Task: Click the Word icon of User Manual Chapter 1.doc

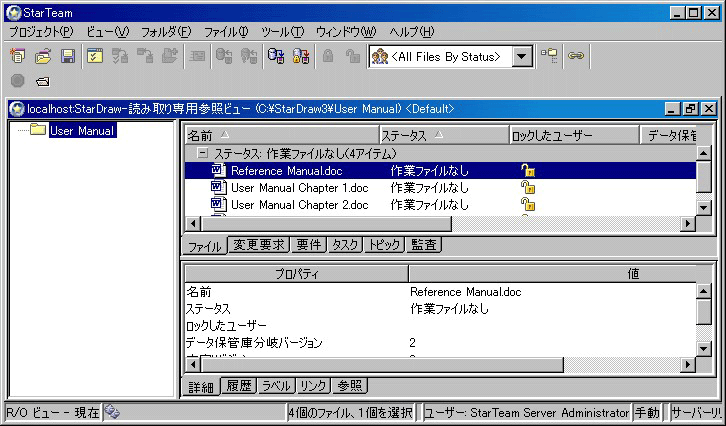Action: coord(219,187)
